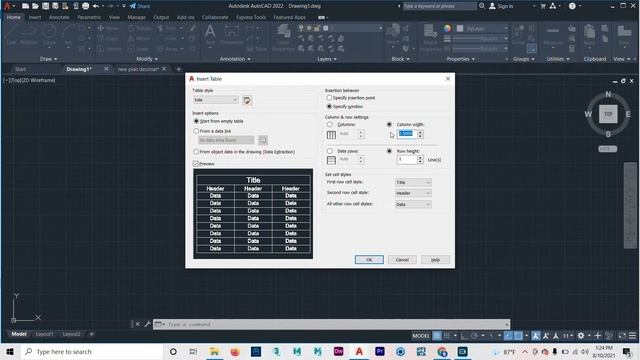The width and height of the screenshot is (640, 360).
Task: Open All other row cell styles dropdown
Action: [x=413, y=204]
